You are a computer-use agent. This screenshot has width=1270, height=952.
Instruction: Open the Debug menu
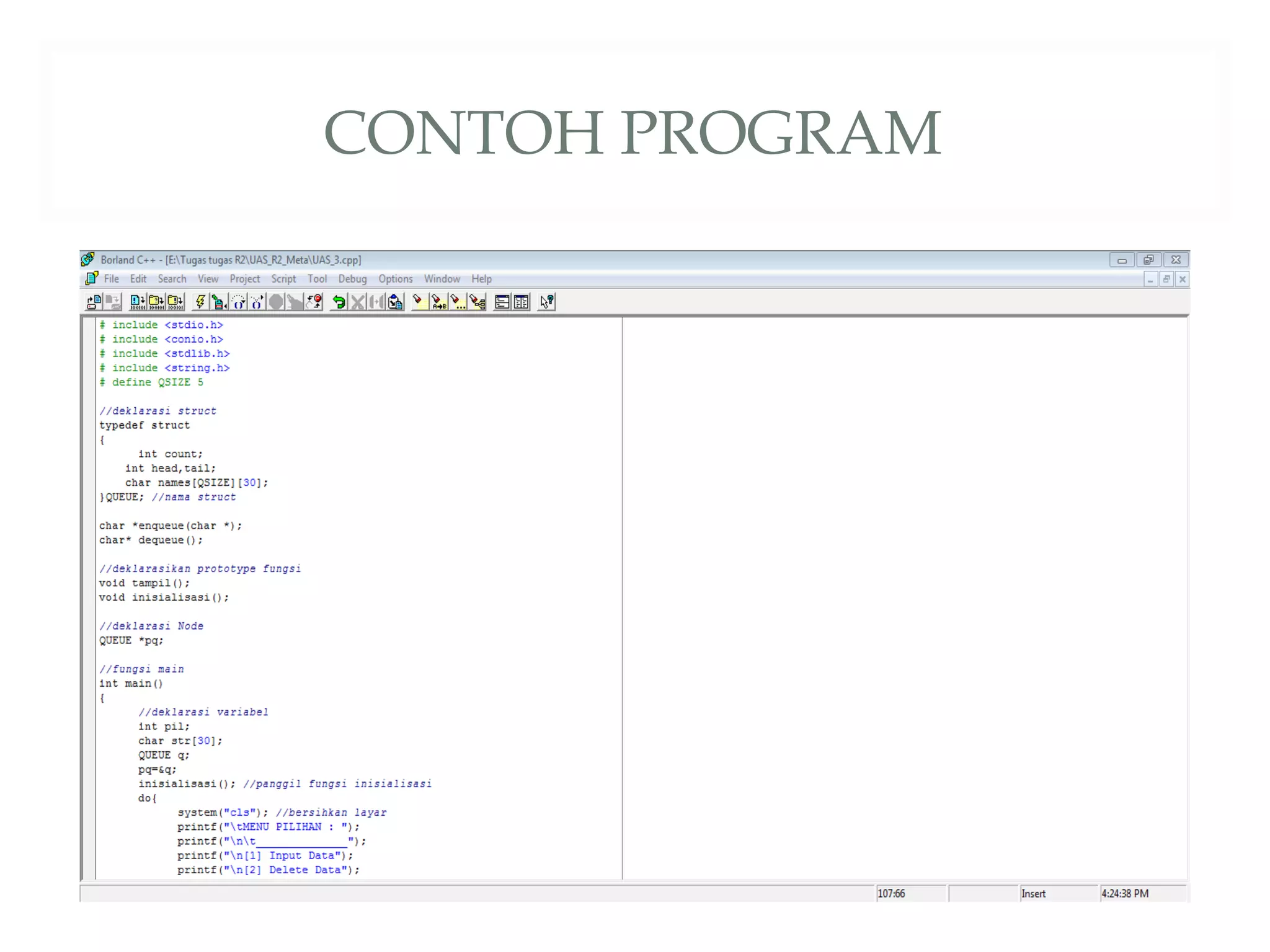click(352, 279)
